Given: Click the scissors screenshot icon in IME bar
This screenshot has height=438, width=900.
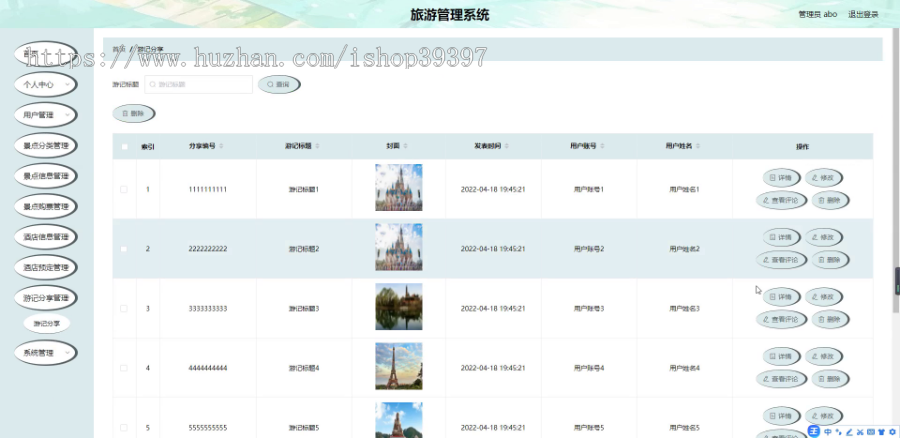Looking at the screenshot, I should click(x=860, y=432).
